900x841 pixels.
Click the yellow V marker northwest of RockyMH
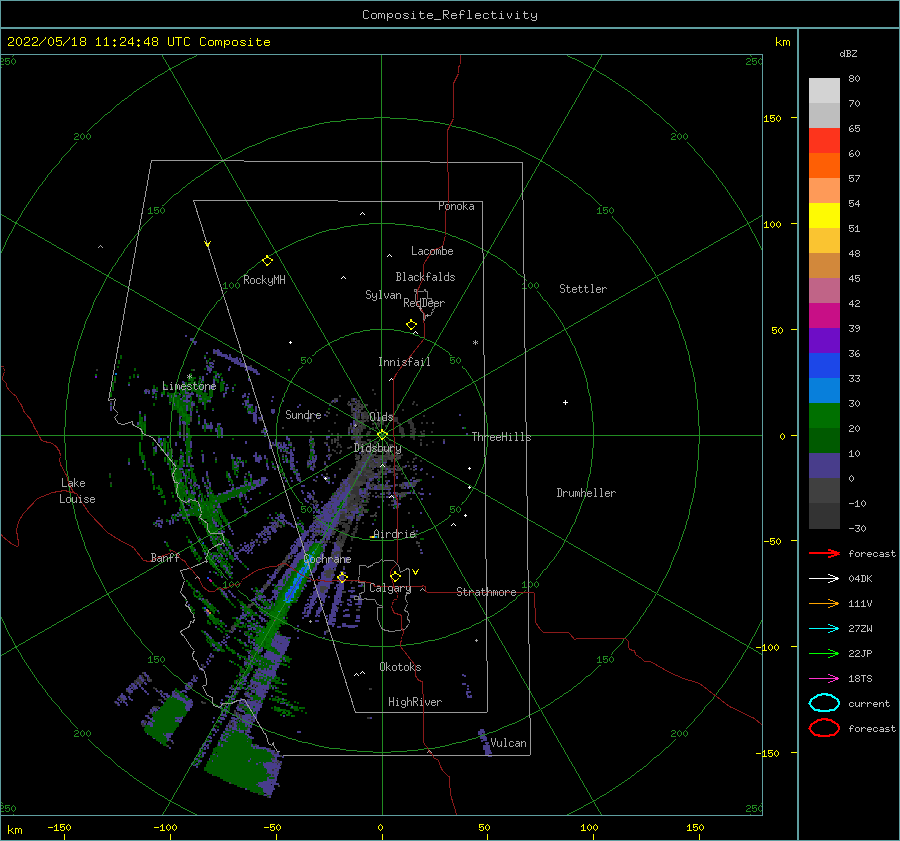208,244
